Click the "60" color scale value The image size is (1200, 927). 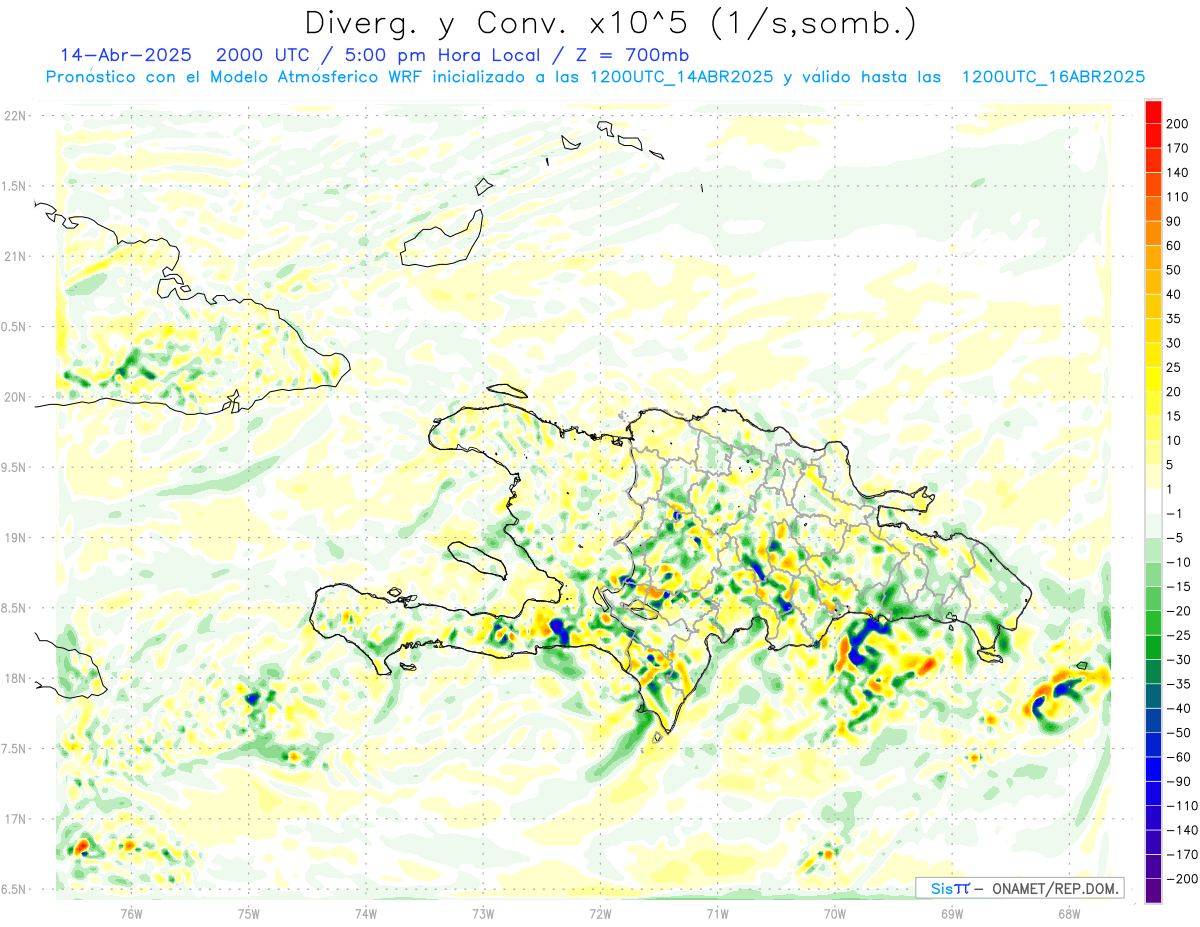coord(1173,246)
